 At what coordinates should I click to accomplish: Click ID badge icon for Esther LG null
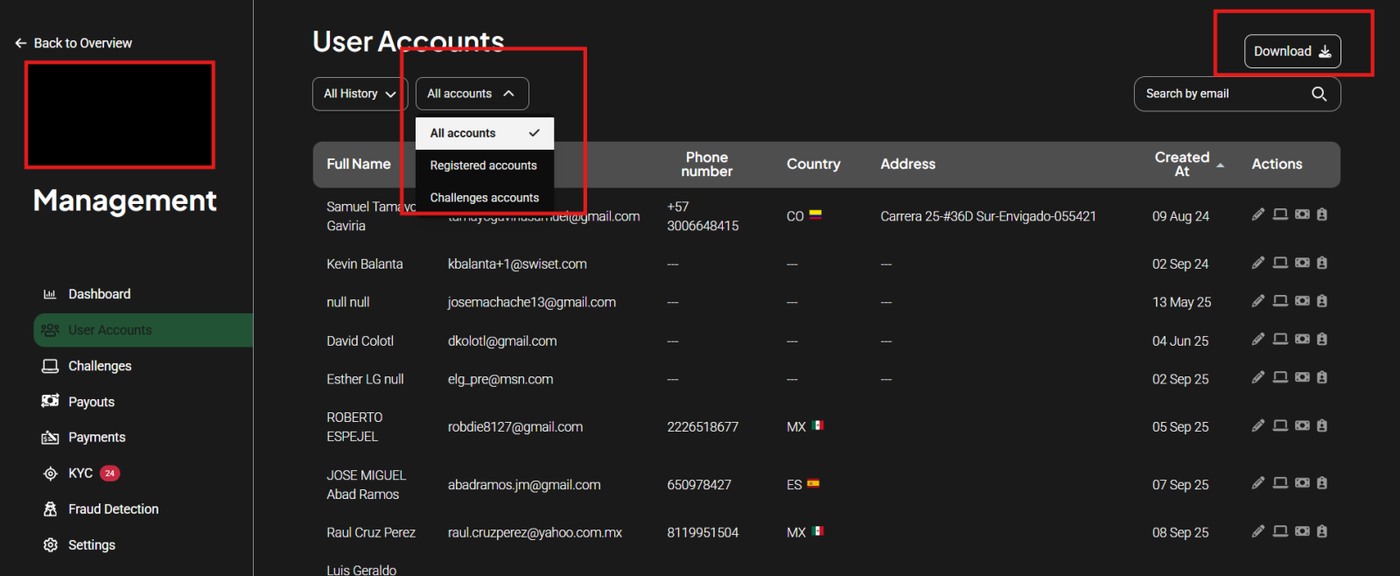1322,378
